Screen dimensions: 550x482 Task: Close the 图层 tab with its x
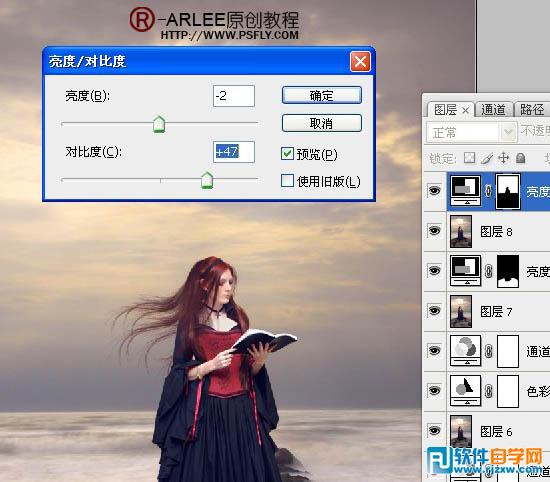tap(465, 111)
